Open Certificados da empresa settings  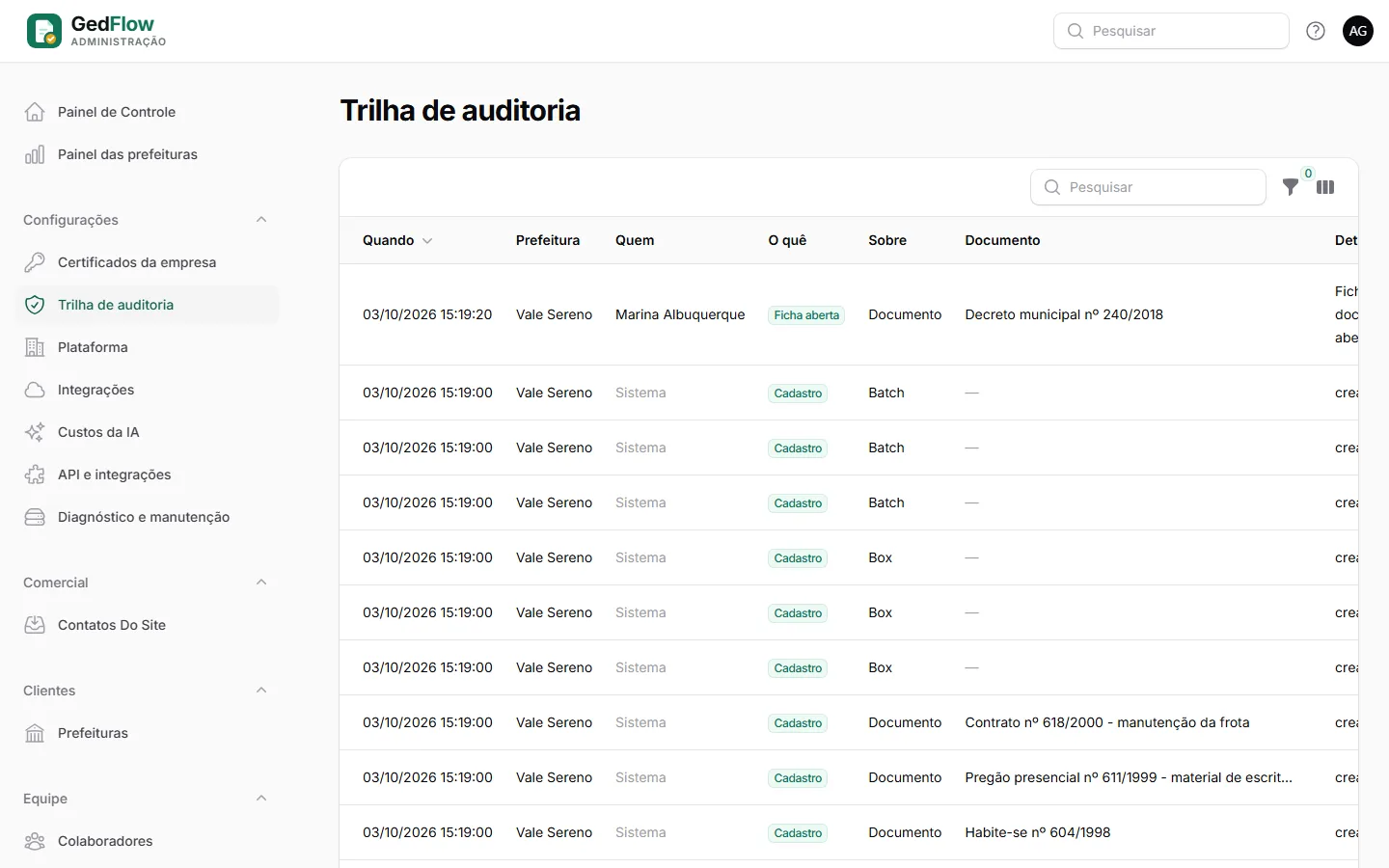148,262
